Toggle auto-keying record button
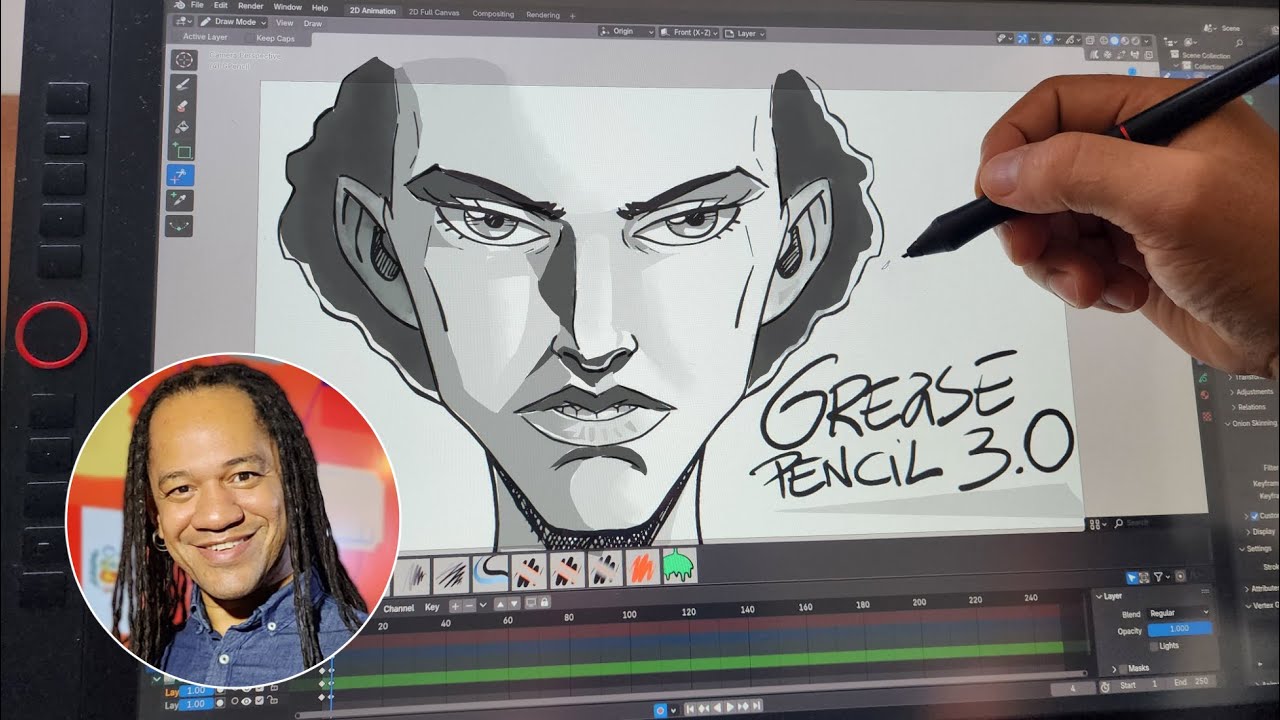The height and width of the screenshot is (720, 1280). [660, 710]
